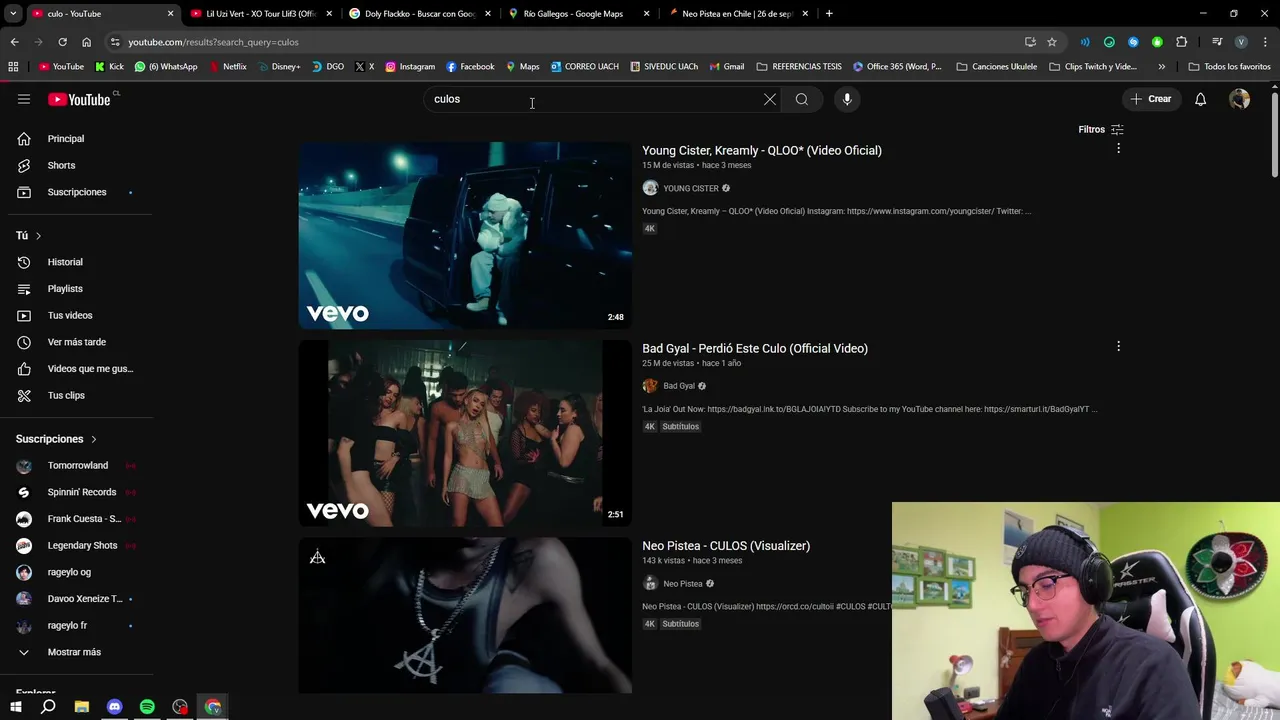Open Filtros search filters

1101,129
